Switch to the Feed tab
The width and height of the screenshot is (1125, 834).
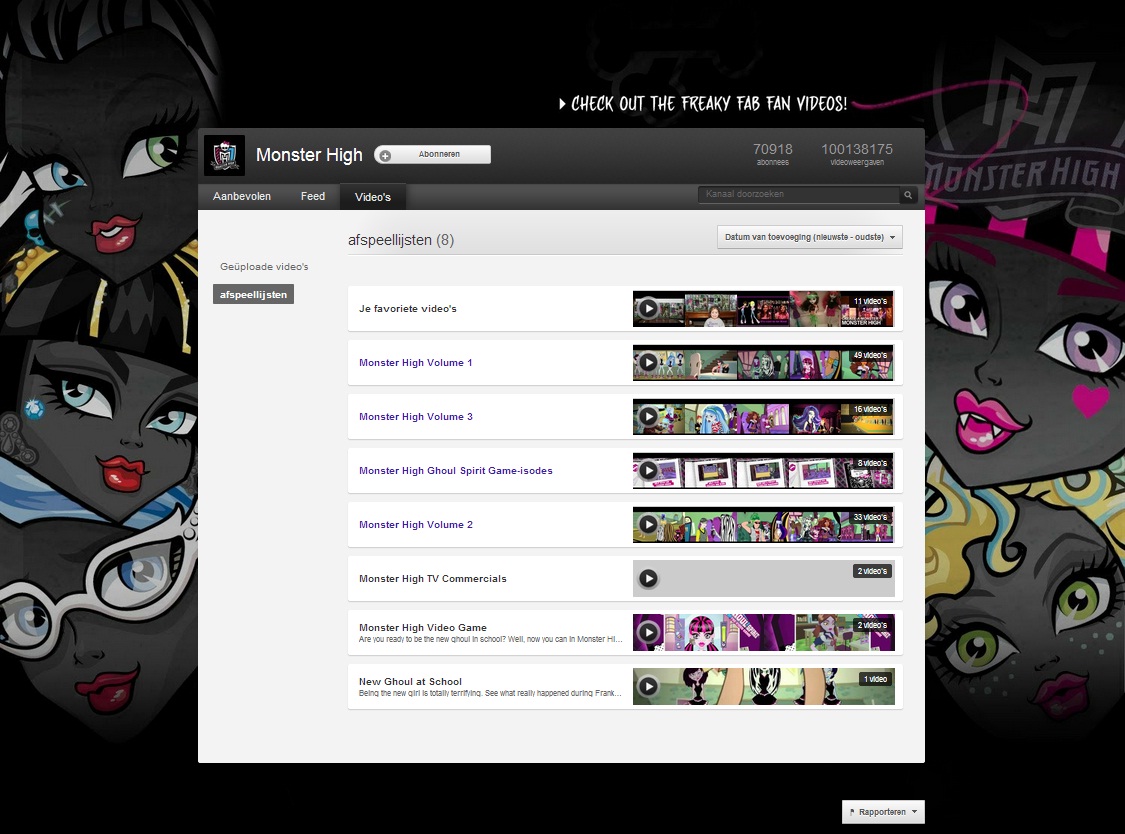click(x=313, y=196)
